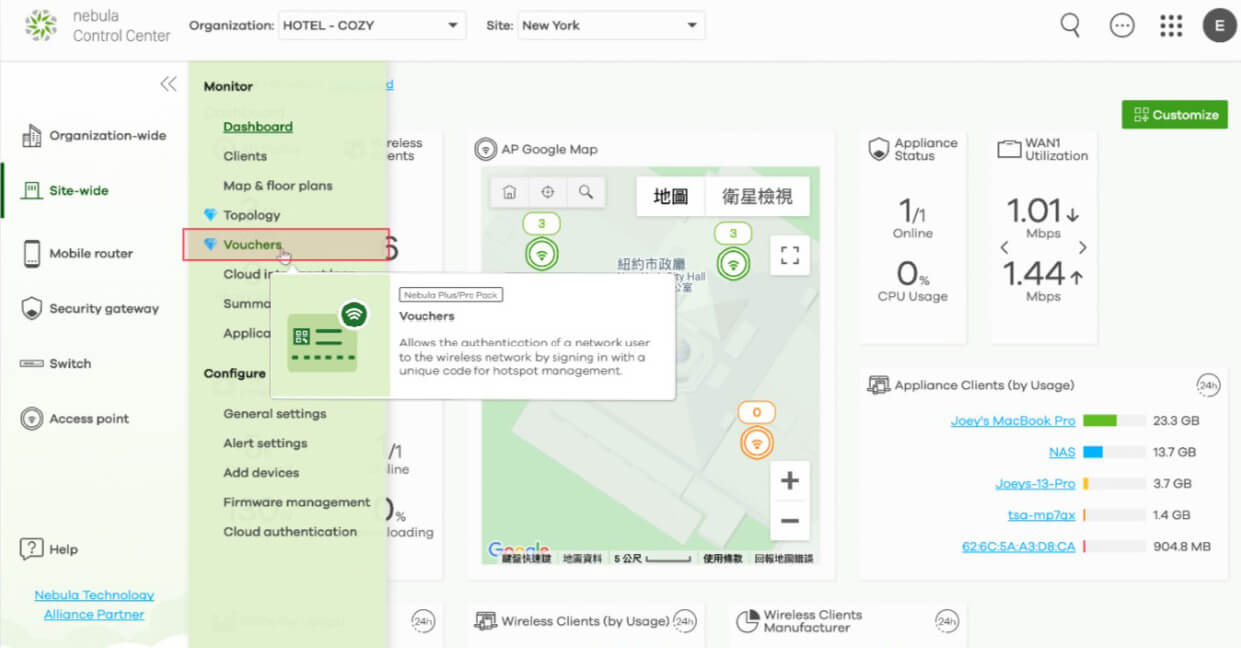Show previous WAN with left chevron
Image resolution: width=1241 pixels, height=648 pixels.
click(x=1004, y=247)
